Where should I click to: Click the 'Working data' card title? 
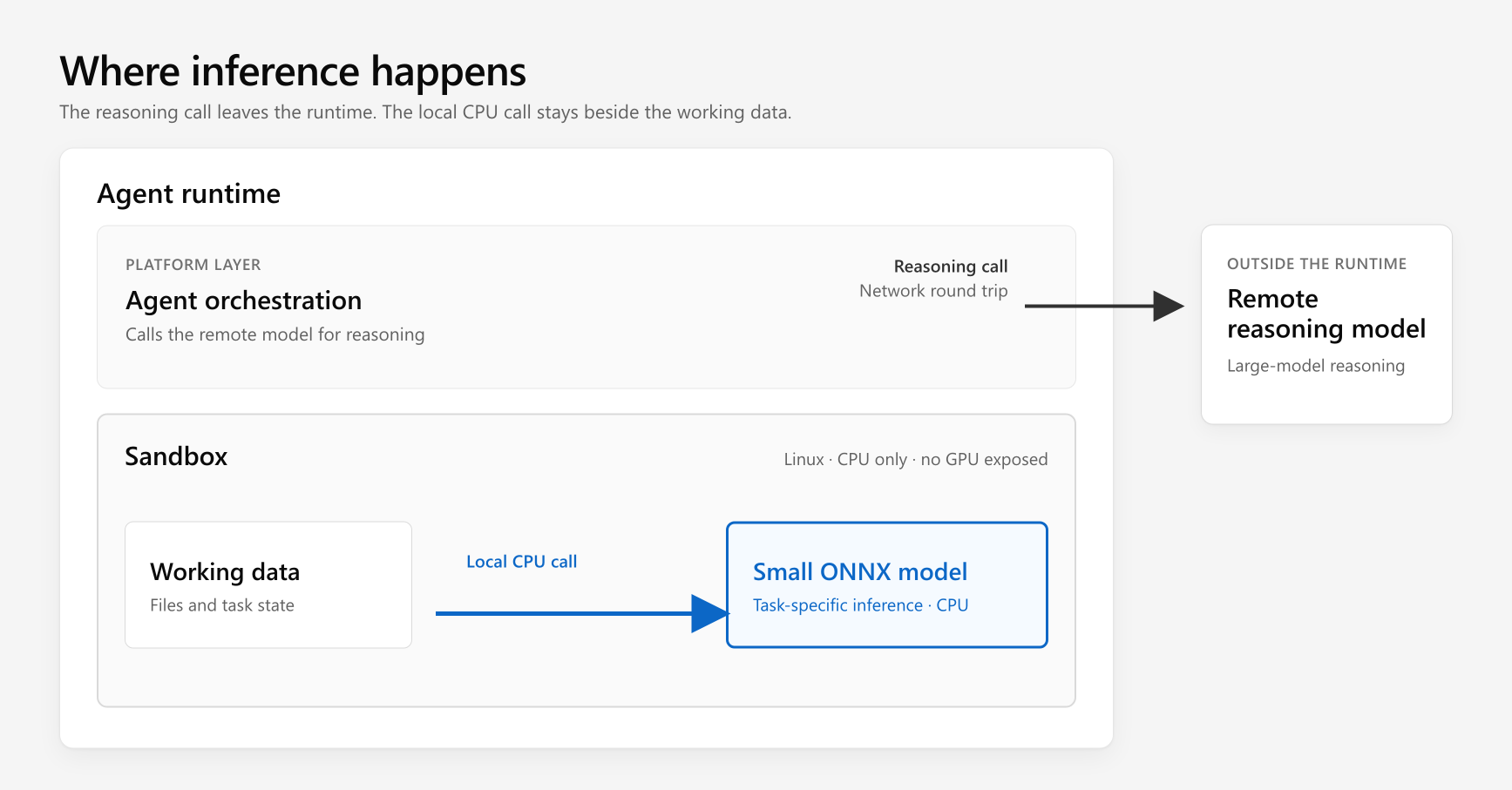225,572
